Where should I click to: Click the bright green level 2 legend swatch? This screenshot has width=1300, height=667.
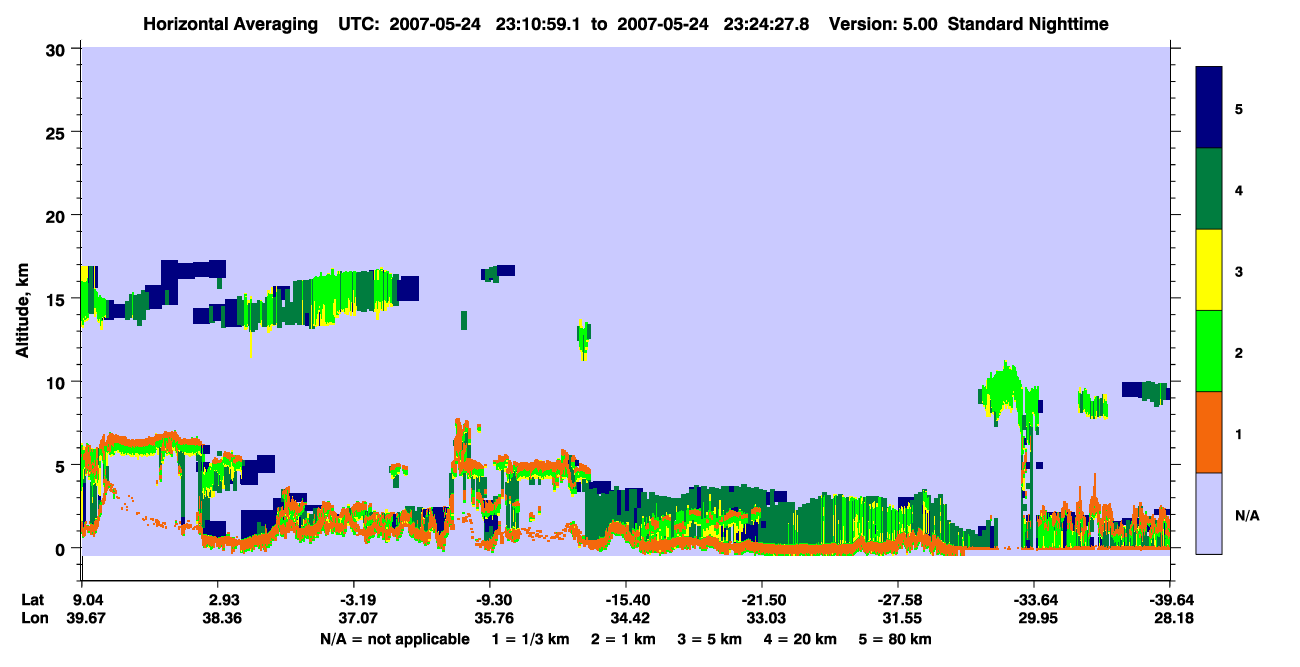click(1209, 351)
